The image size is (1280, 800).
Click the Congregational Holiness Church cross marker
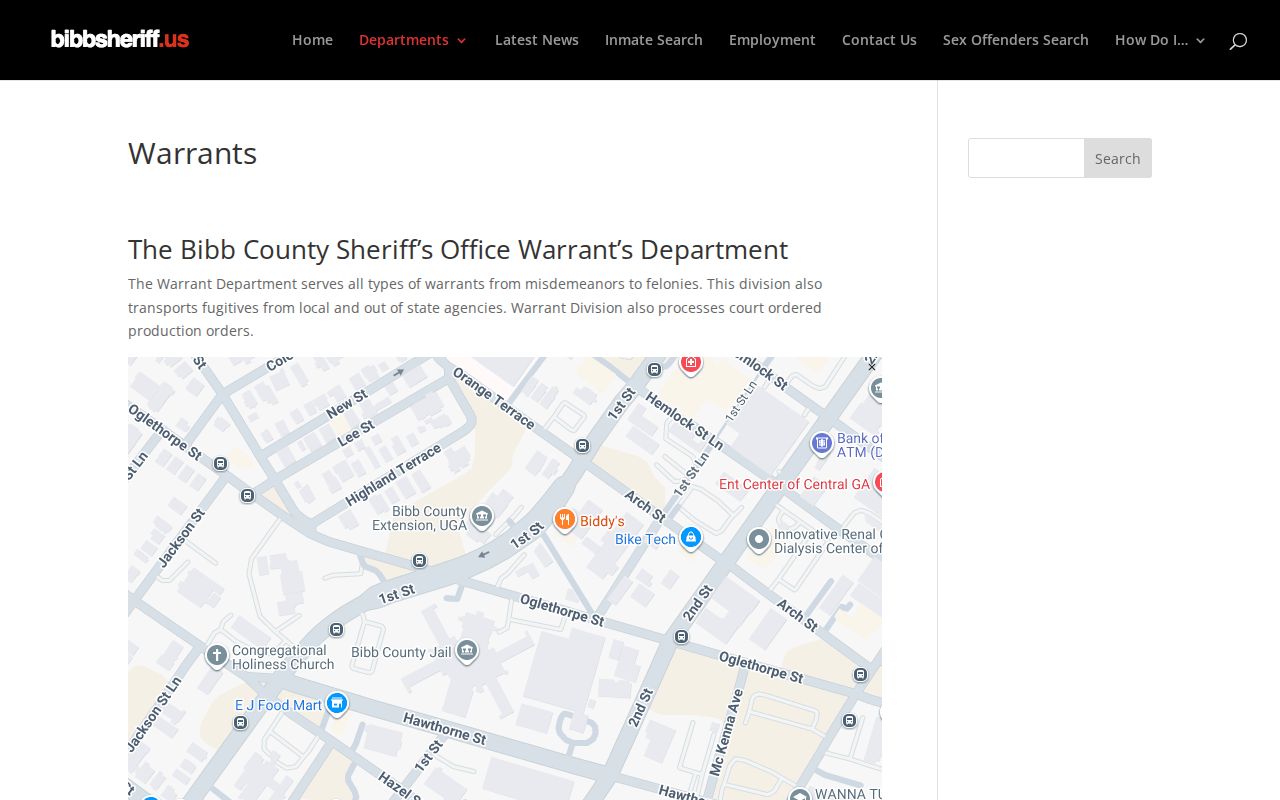coord(216,656)
